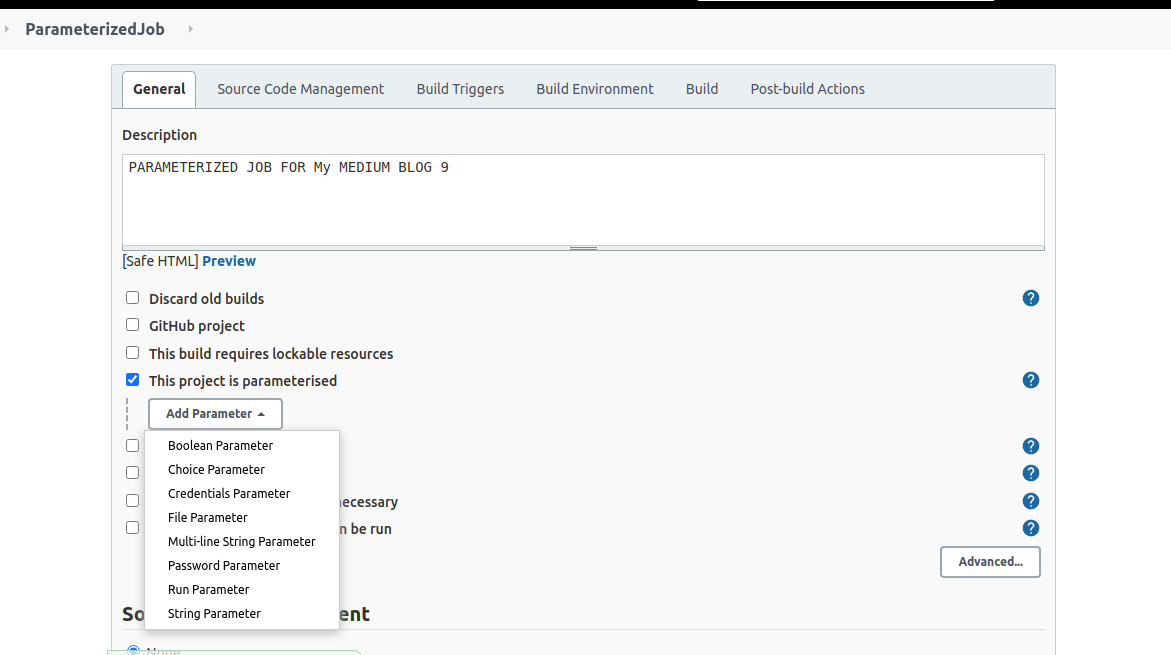Image resolution: width=1171 pixels, height=655 pixels.
Task: Click the "Advanced..." button
Action: click(x=990, y=561)
